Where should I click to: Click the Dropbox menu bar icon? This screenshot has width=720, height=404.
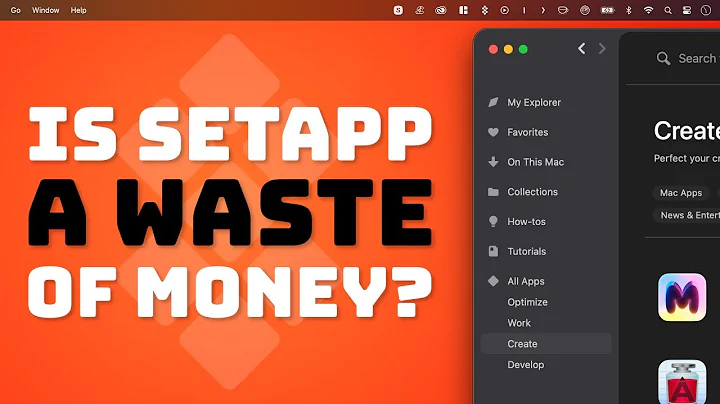pyautogui.click(x=484, y=10)
